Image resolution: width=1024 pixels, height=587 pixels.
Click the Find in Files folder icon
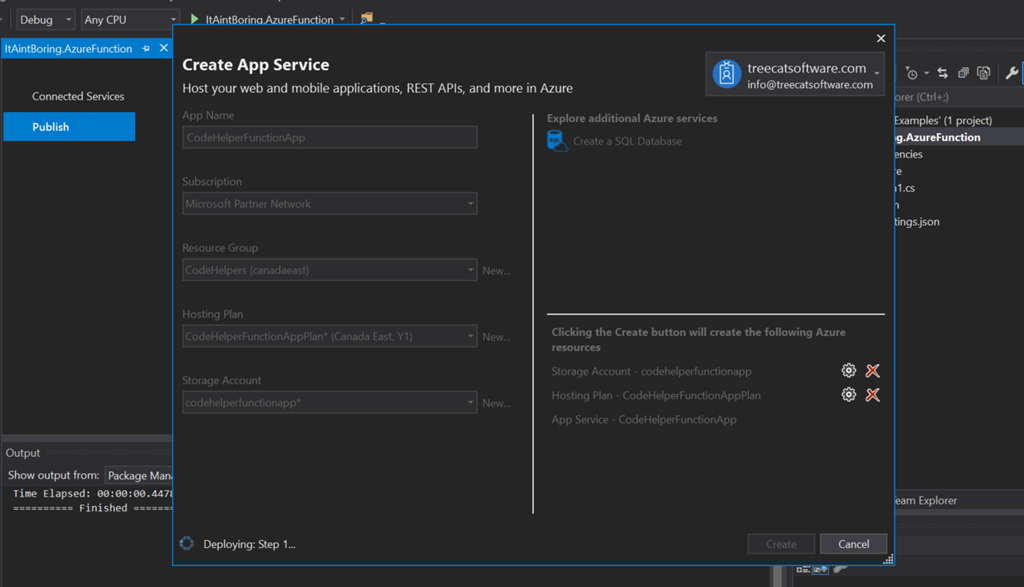(x=366, y=18)
